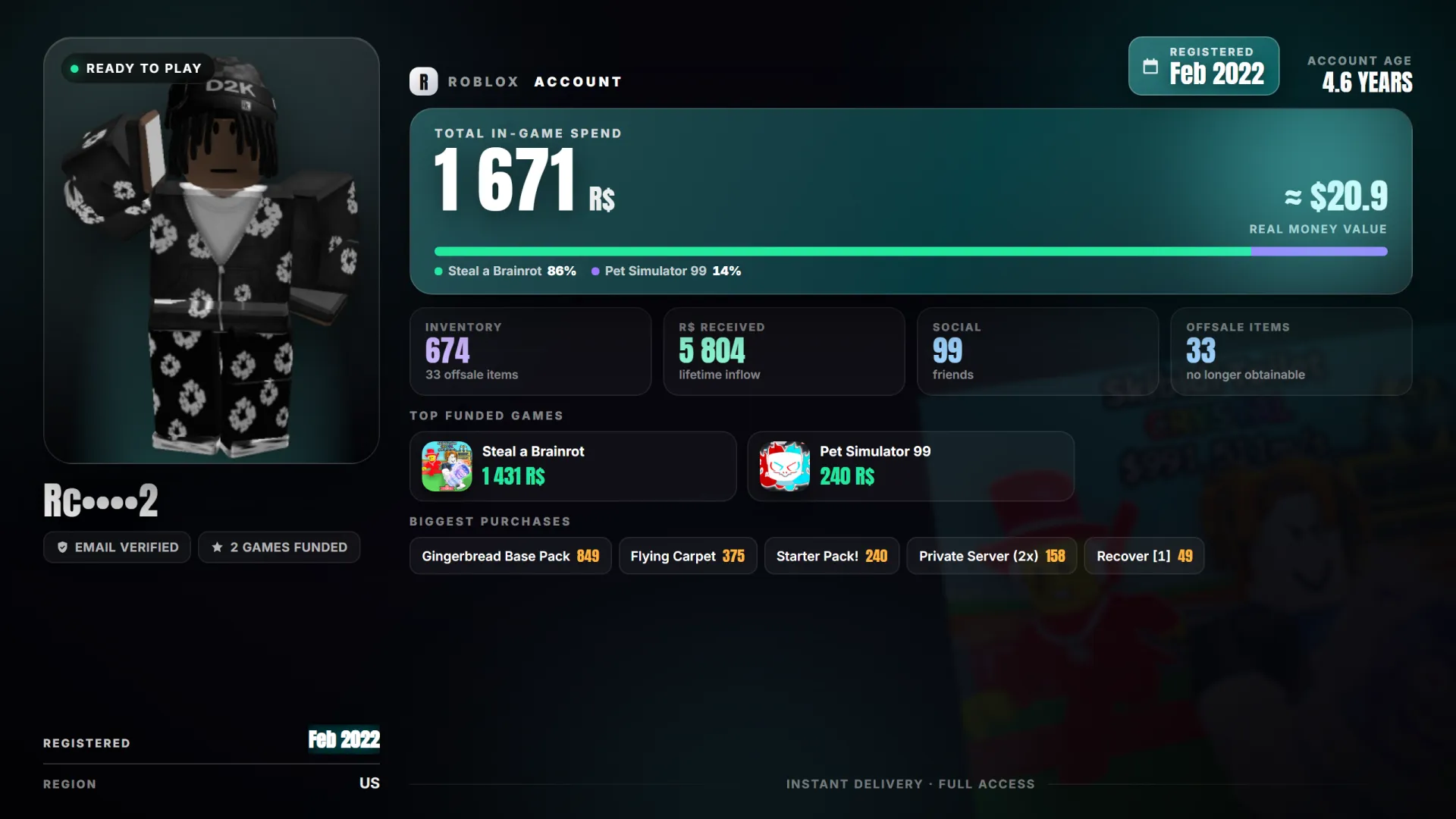Select the Recover [1] 49 chip
Image resolution: width=1456 pixels, height=819 pixels.
[x=1144, y=556]
